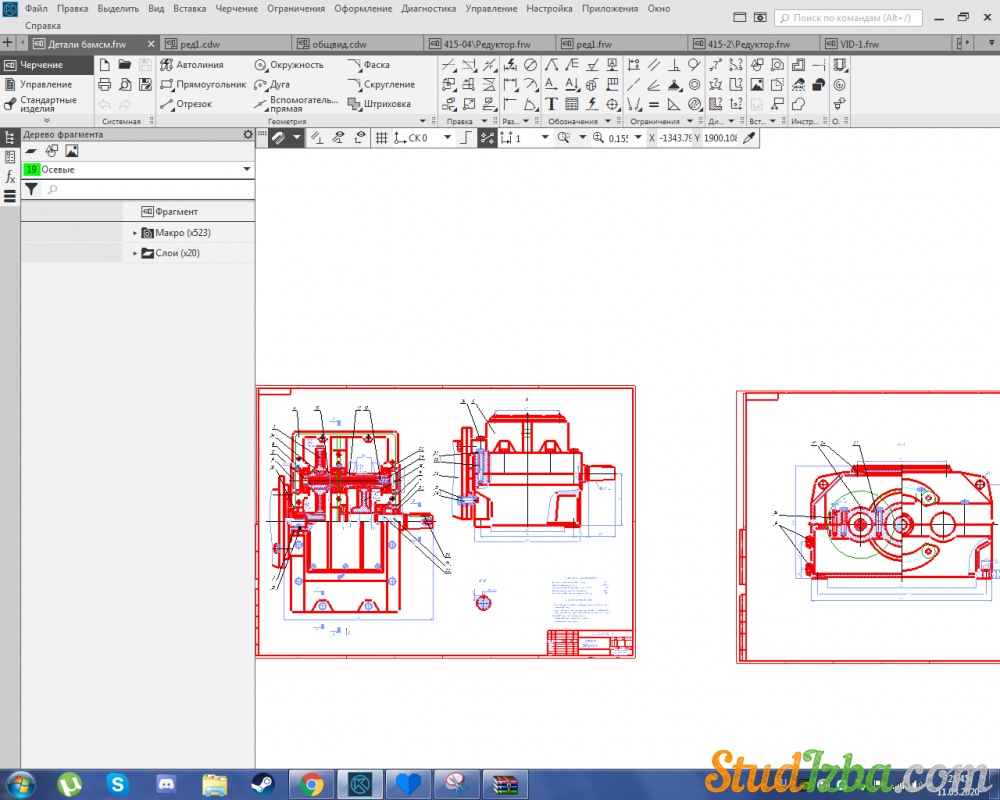Open the Черчение menu
This screenshot has width=1000, height=800.
point(236,8)
